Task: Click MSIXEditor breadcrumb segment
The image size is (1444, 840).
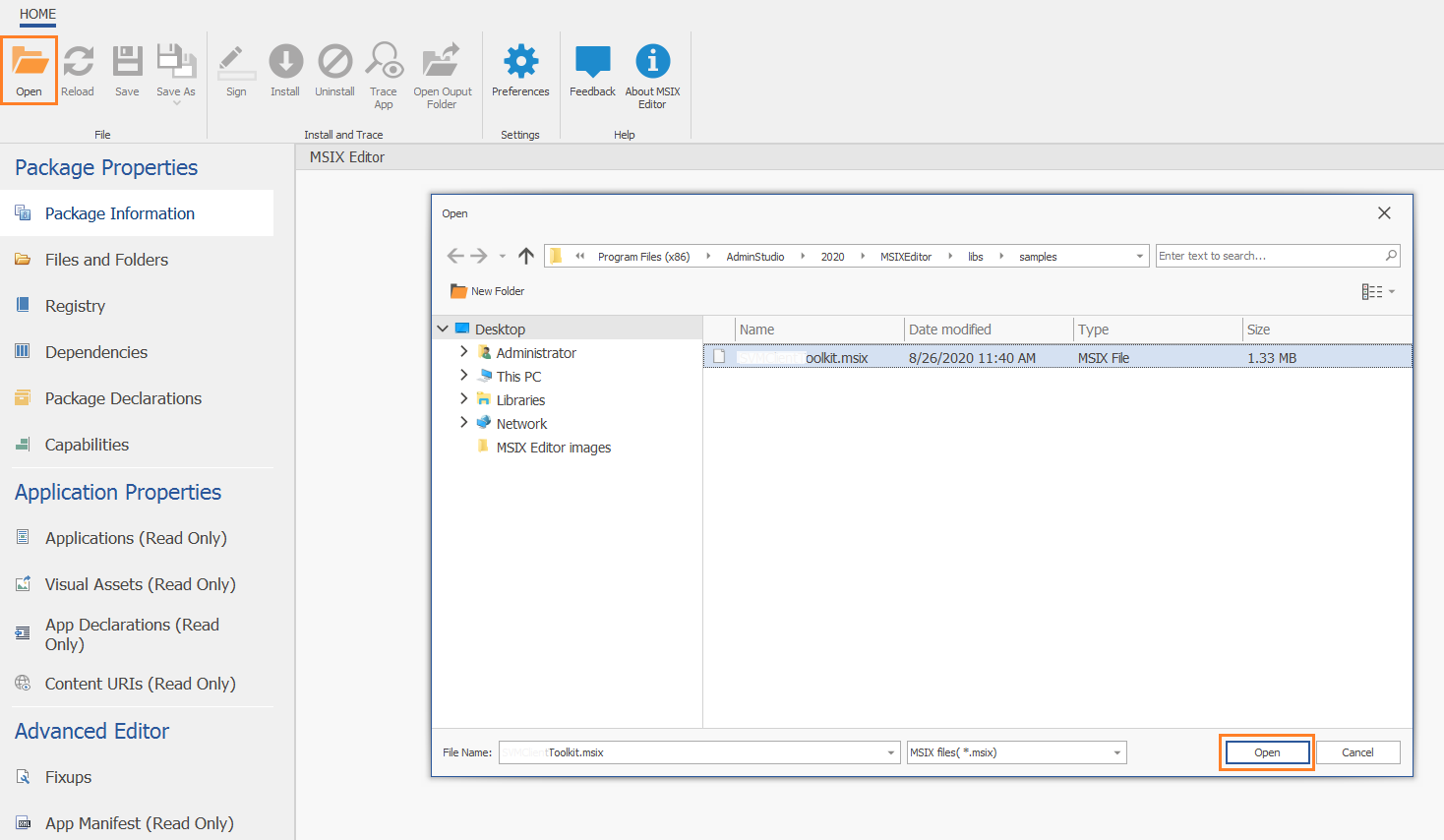Action: (906, 257)
